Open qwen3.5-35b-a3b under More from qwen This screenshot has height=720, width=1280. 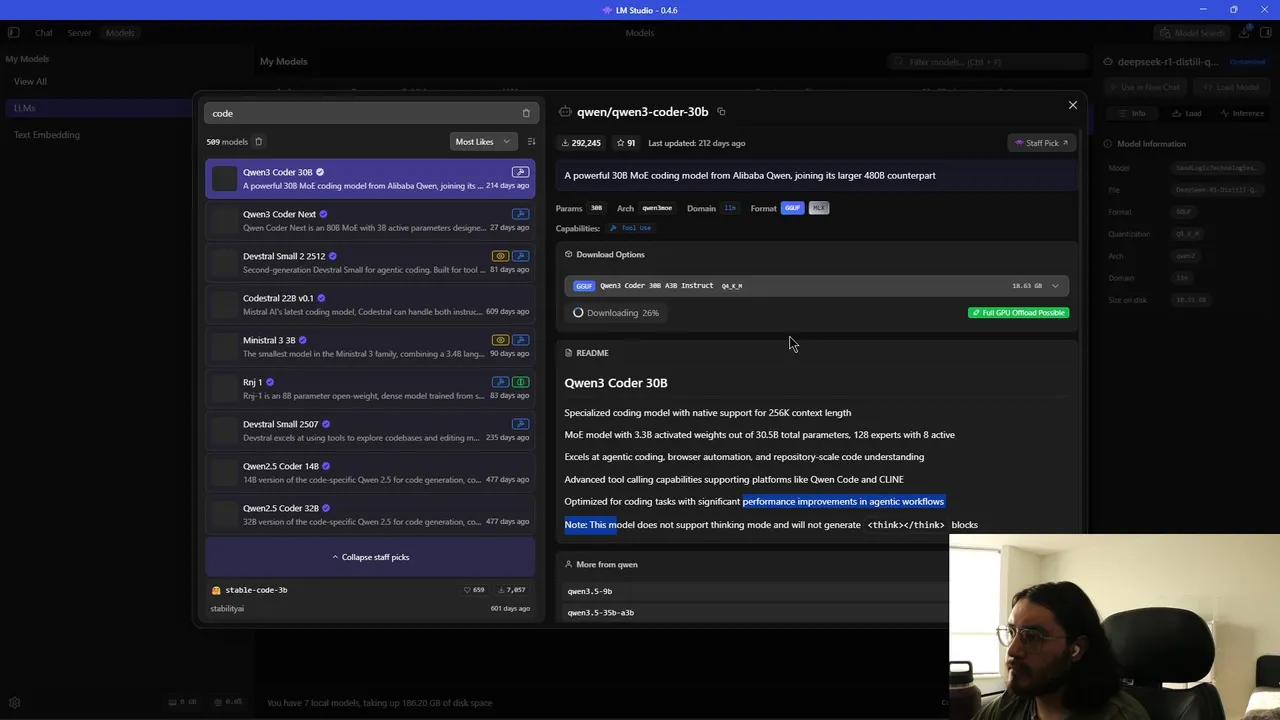[600, 612]
